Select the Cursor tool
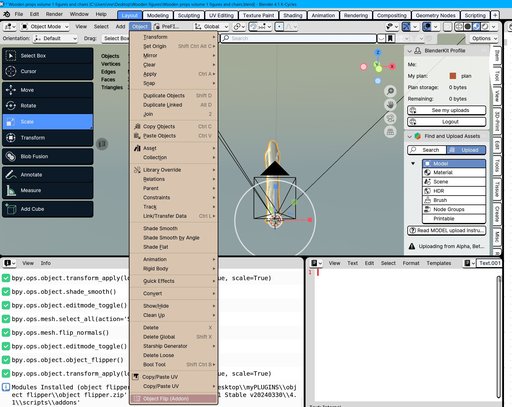Viewport: 512px width, 407px height. [x=47, y=71]
